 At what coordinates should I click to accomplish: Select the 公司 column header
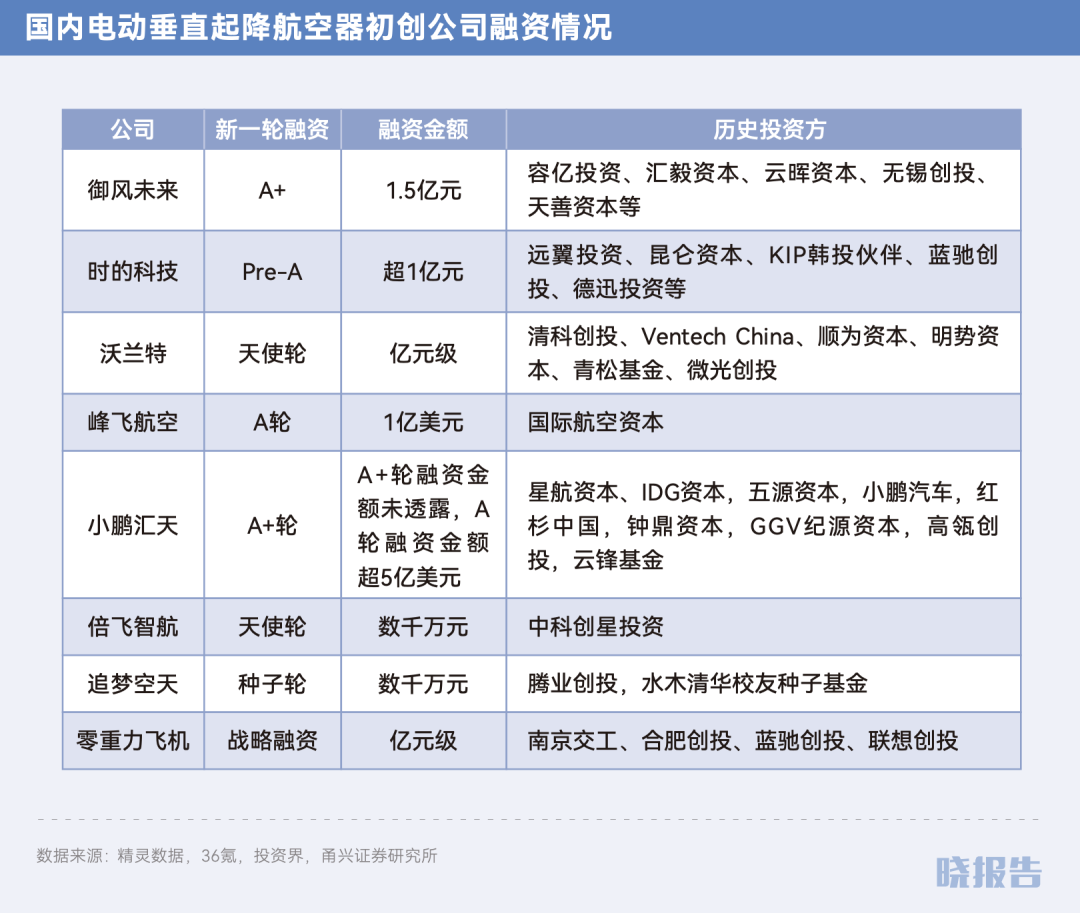point(133,130)
